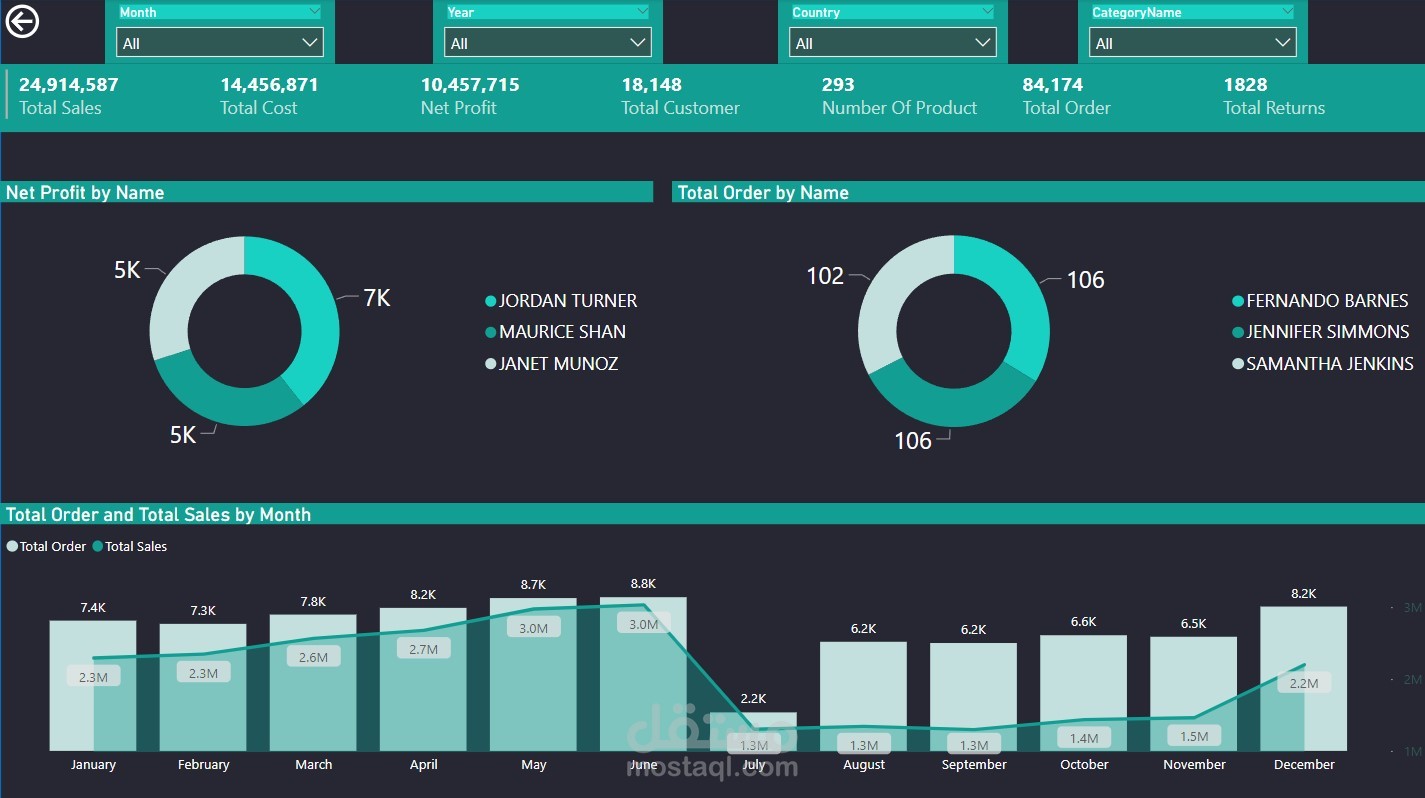Click the Jennifer Simmons legend marker

[1238, 332]
